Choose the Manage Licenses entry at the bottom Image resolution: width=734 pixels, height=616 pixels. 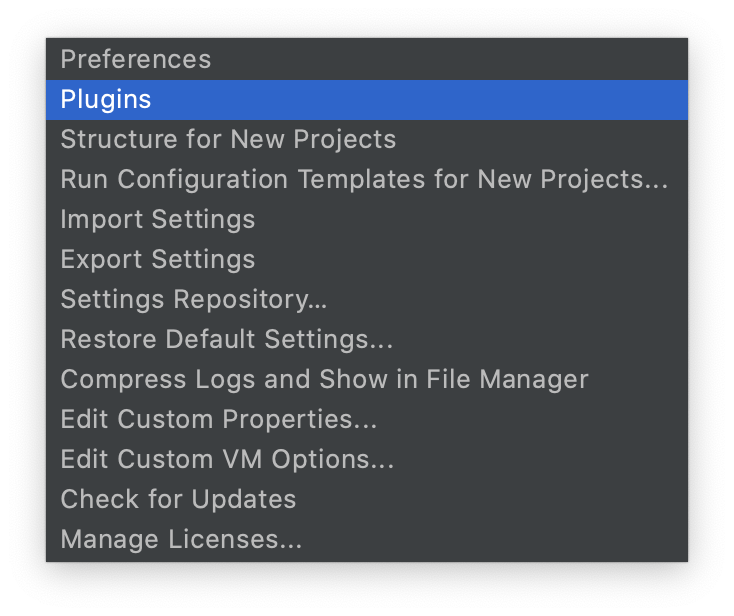[x=181, y=539]
